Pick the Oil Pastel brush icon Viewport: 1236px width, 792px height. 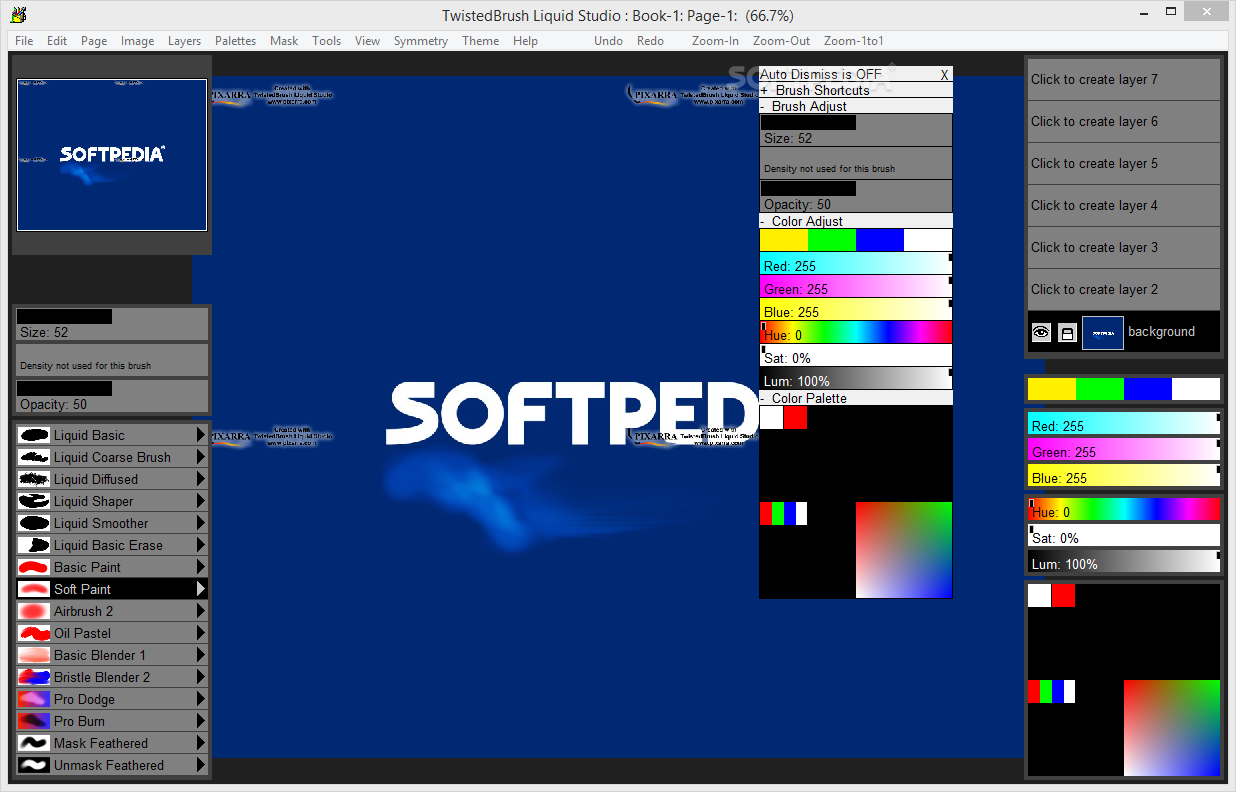pyautogui.click(x=34, y=633)
